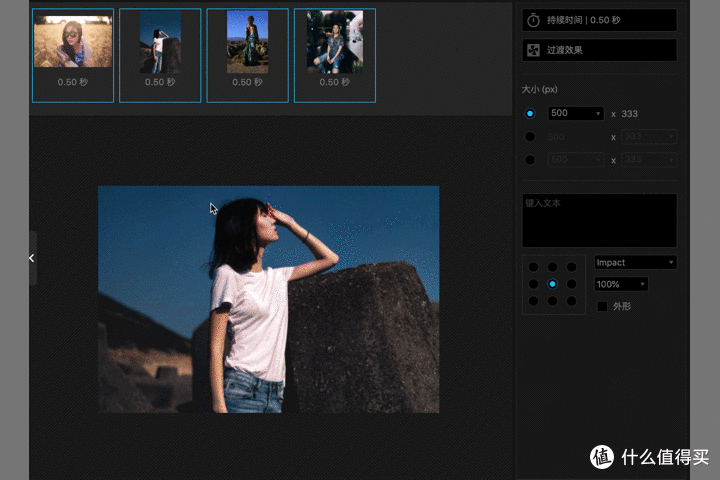Image resolution: width=720 pixels, height=480 pixels.
Task: Set text position to bottom-left
Action: pos(534,301)
